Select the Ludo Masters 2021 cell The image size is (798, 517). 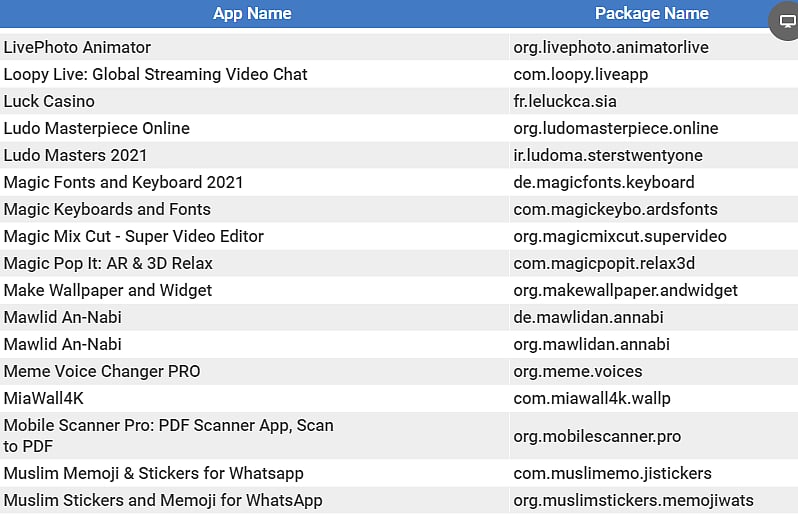tap(75, 155)
